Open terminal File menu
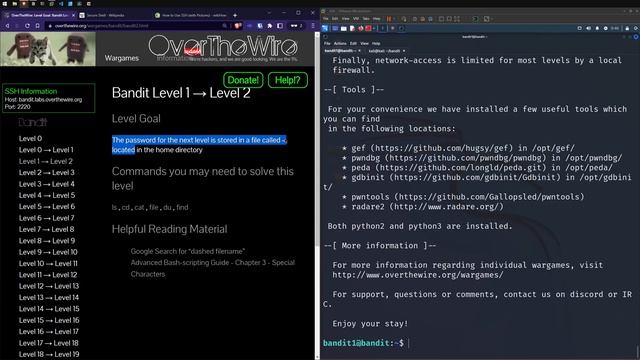 click(x=327, y=43)
